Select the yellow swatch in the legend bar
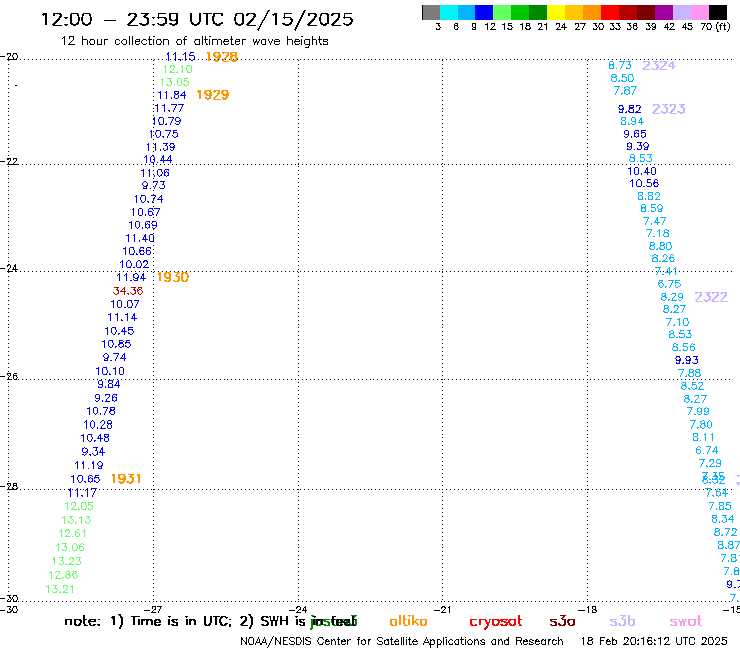This screenshot has height=650, width=740. (556, 13)
